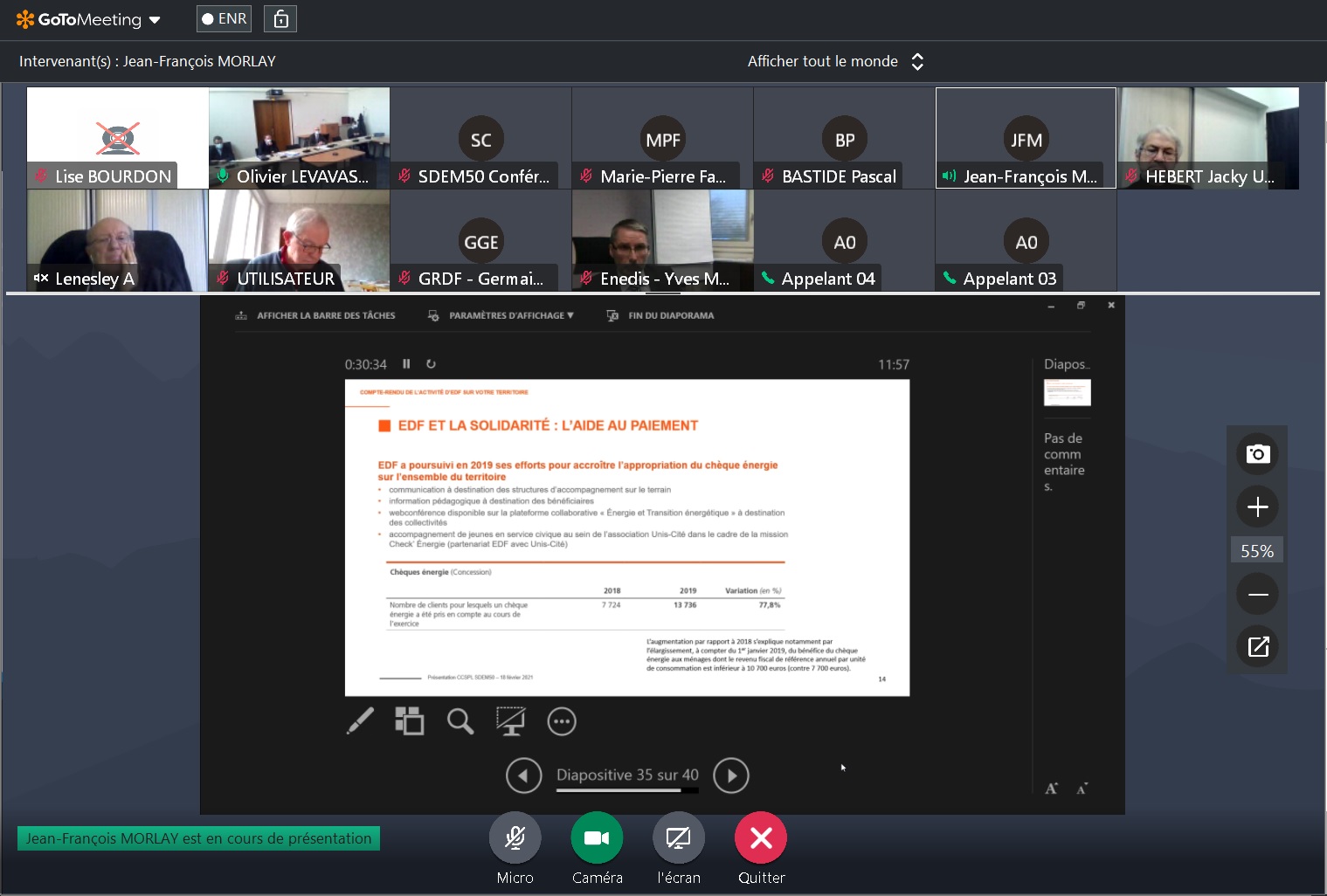Zoom out the shared screen
1327x896 pixels.
tap(1257, 595)
